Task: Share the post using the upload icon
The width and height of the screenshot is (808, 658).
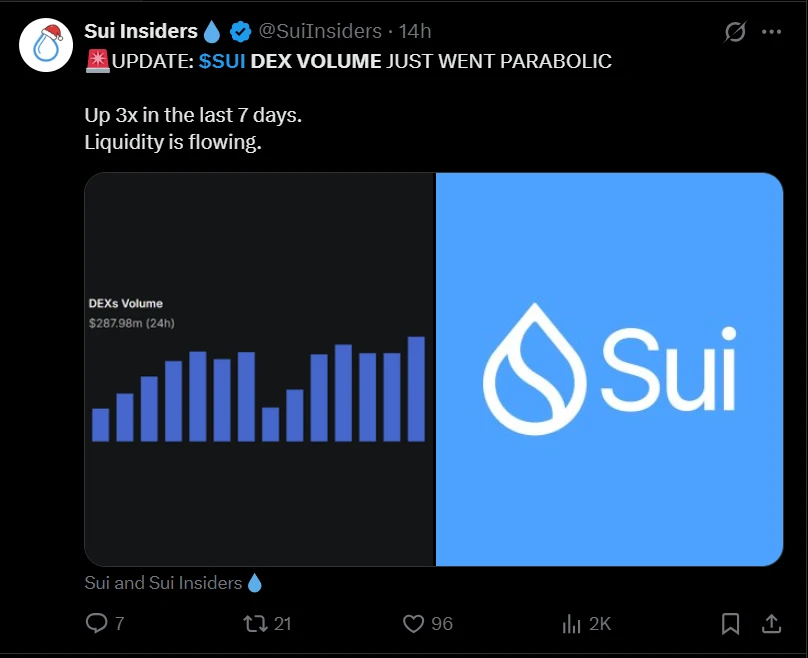Action: point(773,623)
